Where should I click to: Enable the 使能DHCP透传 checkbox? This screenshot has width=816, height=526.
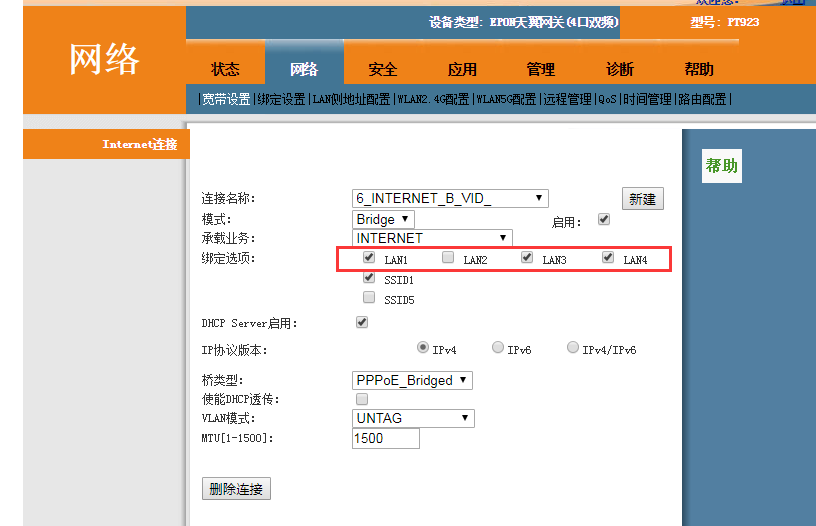362,399
